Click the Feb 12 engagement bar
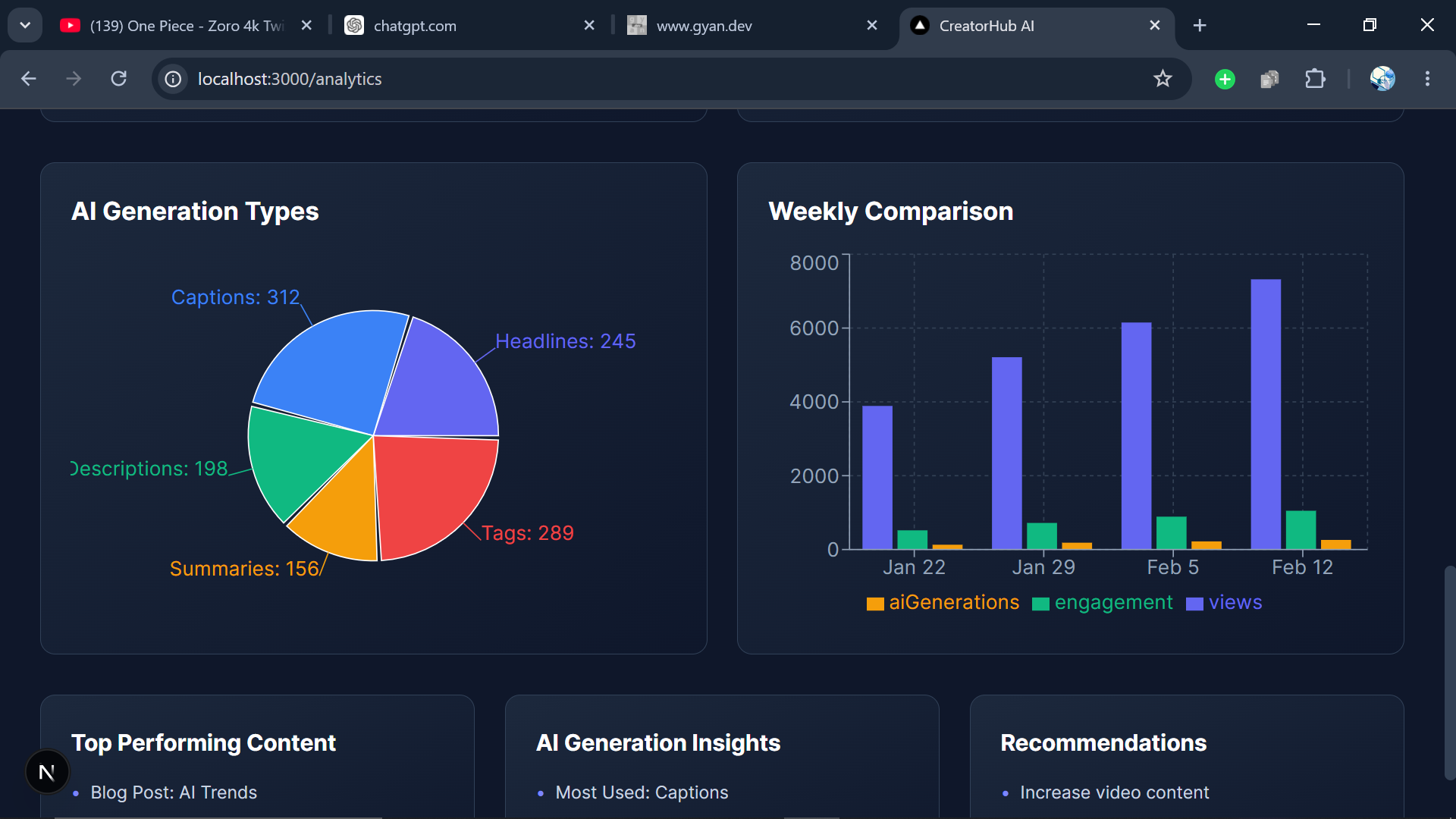1456x819 pixels. [1301, 529]
